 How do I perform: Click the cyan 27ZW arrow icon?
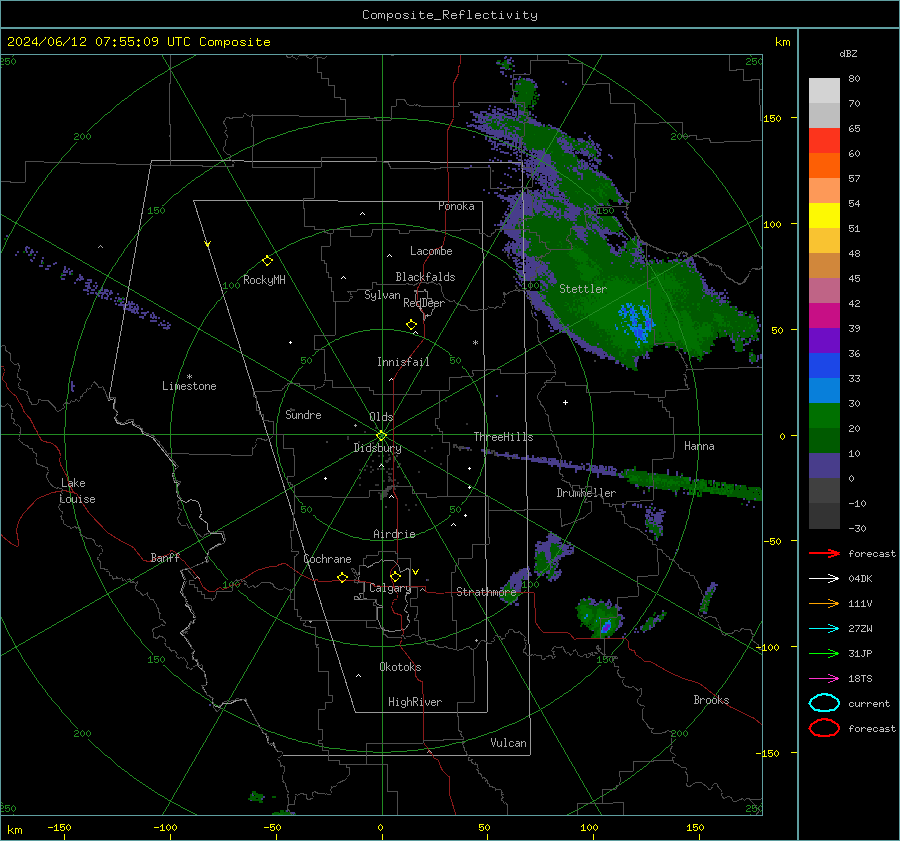[x=824, y=628]
